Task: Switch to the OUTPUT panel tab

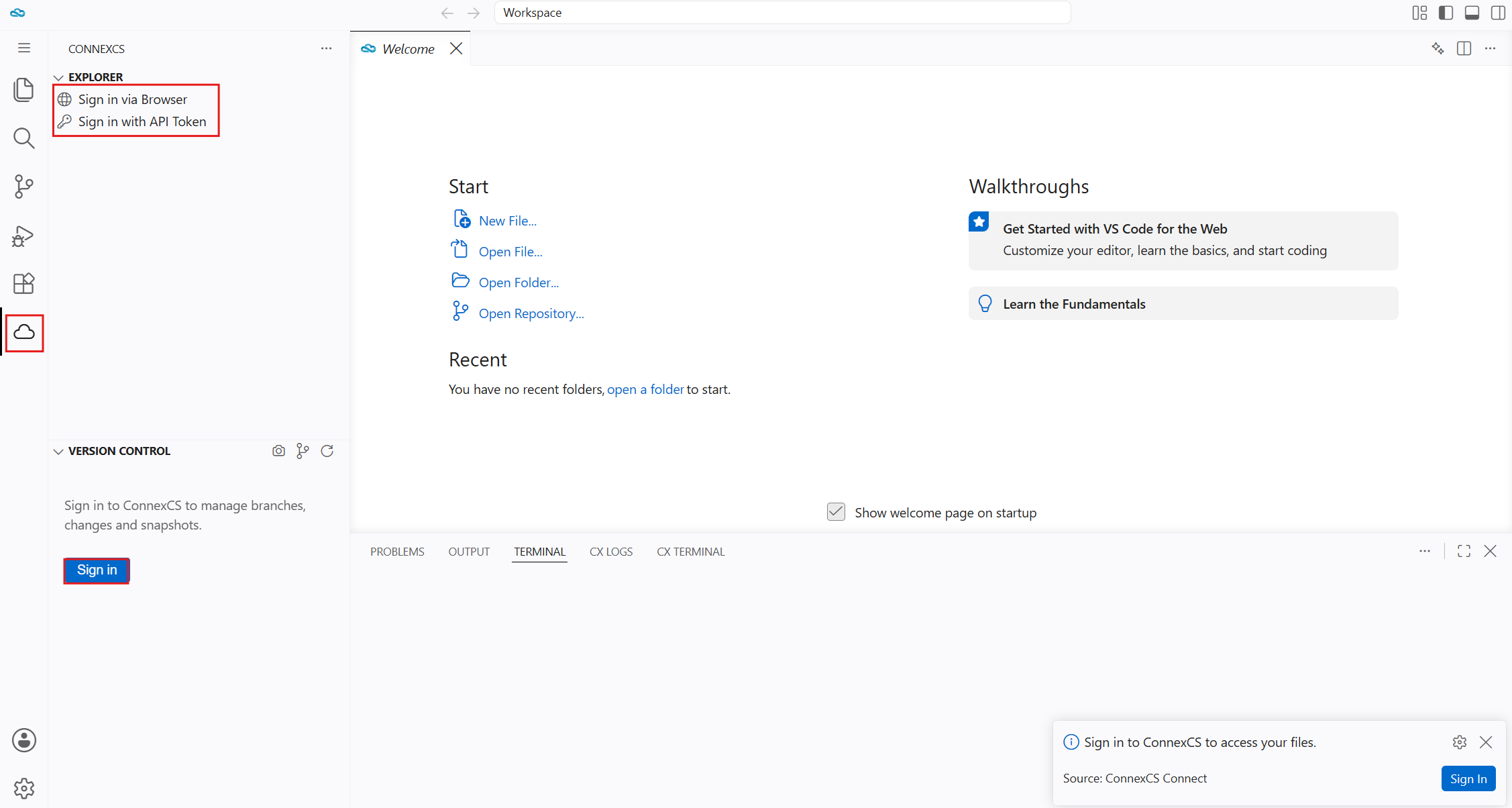Action: pyautogui.click(x=469, y=552)
